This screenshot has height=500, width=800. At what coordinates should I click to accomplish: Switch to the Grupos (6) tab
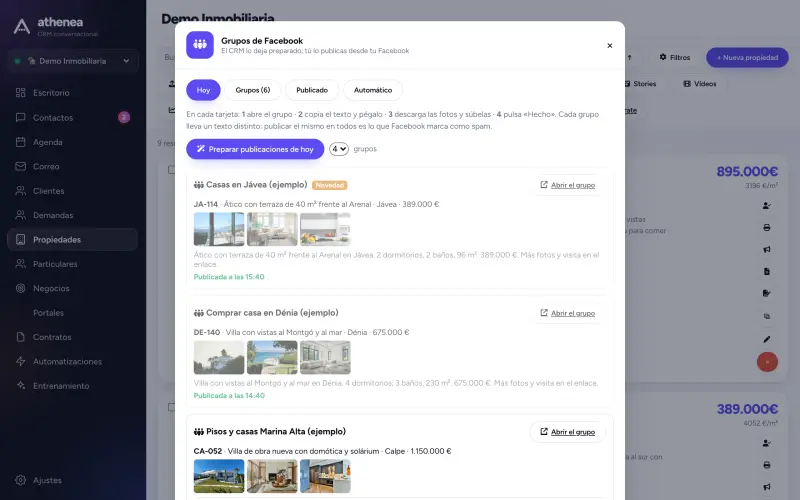click(x=253, y=90)
